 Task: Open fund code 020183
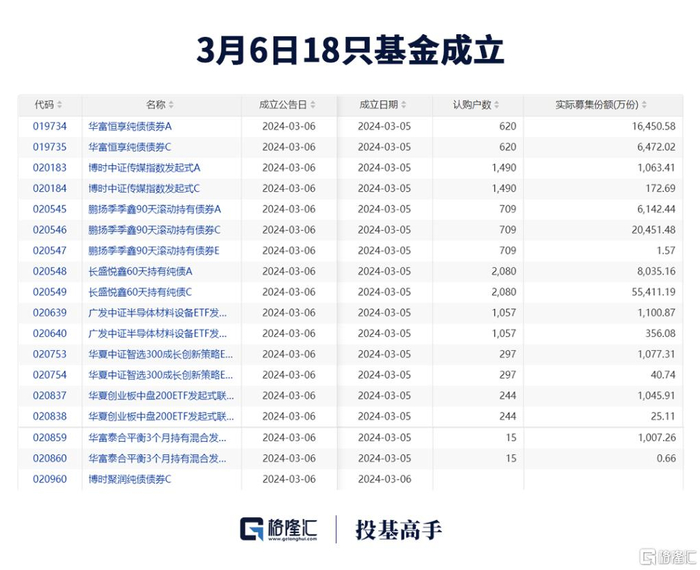(x=50, y=168)
